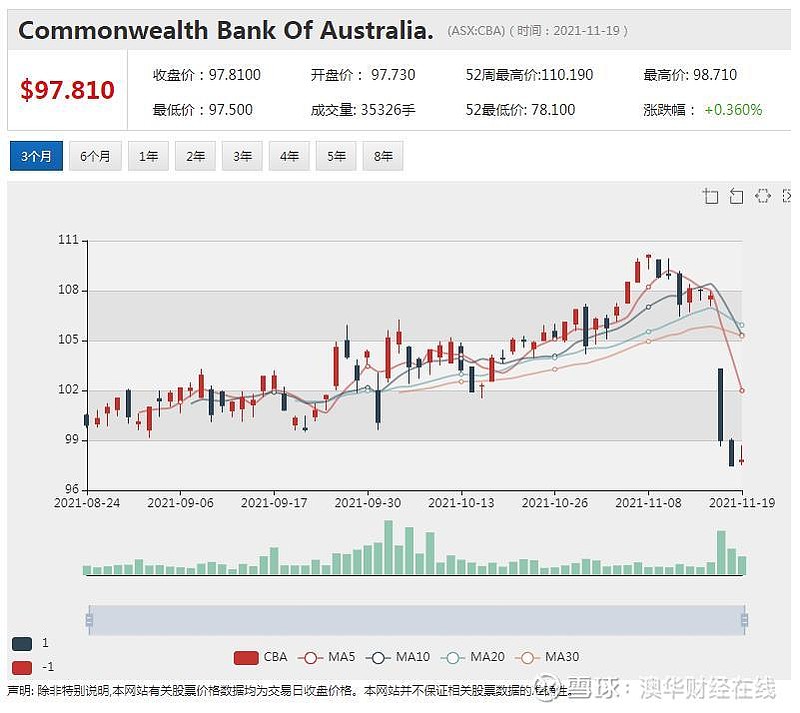Toggle the red swatch labeled -1
The image size is (800, 713).
(x=22, y=668)
